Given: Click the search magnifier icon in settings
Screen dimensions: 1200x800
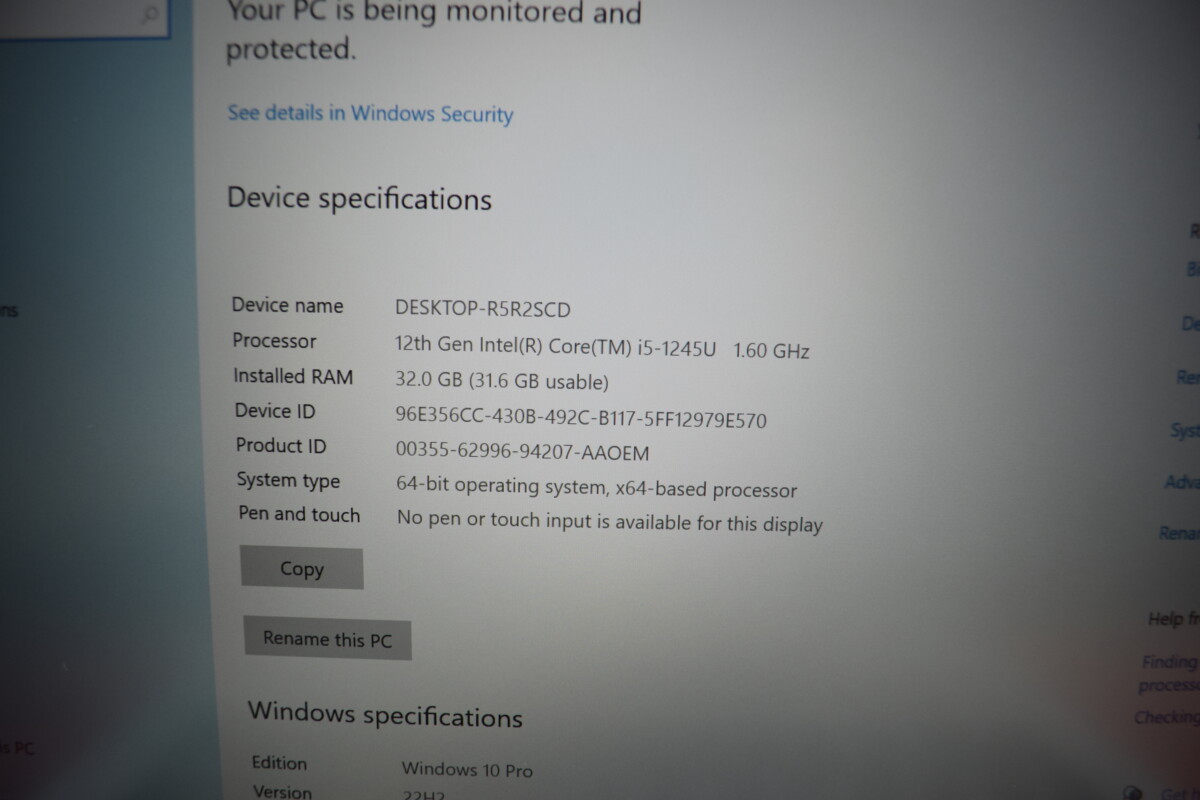Looking at the screenshot, I should 150,14.
